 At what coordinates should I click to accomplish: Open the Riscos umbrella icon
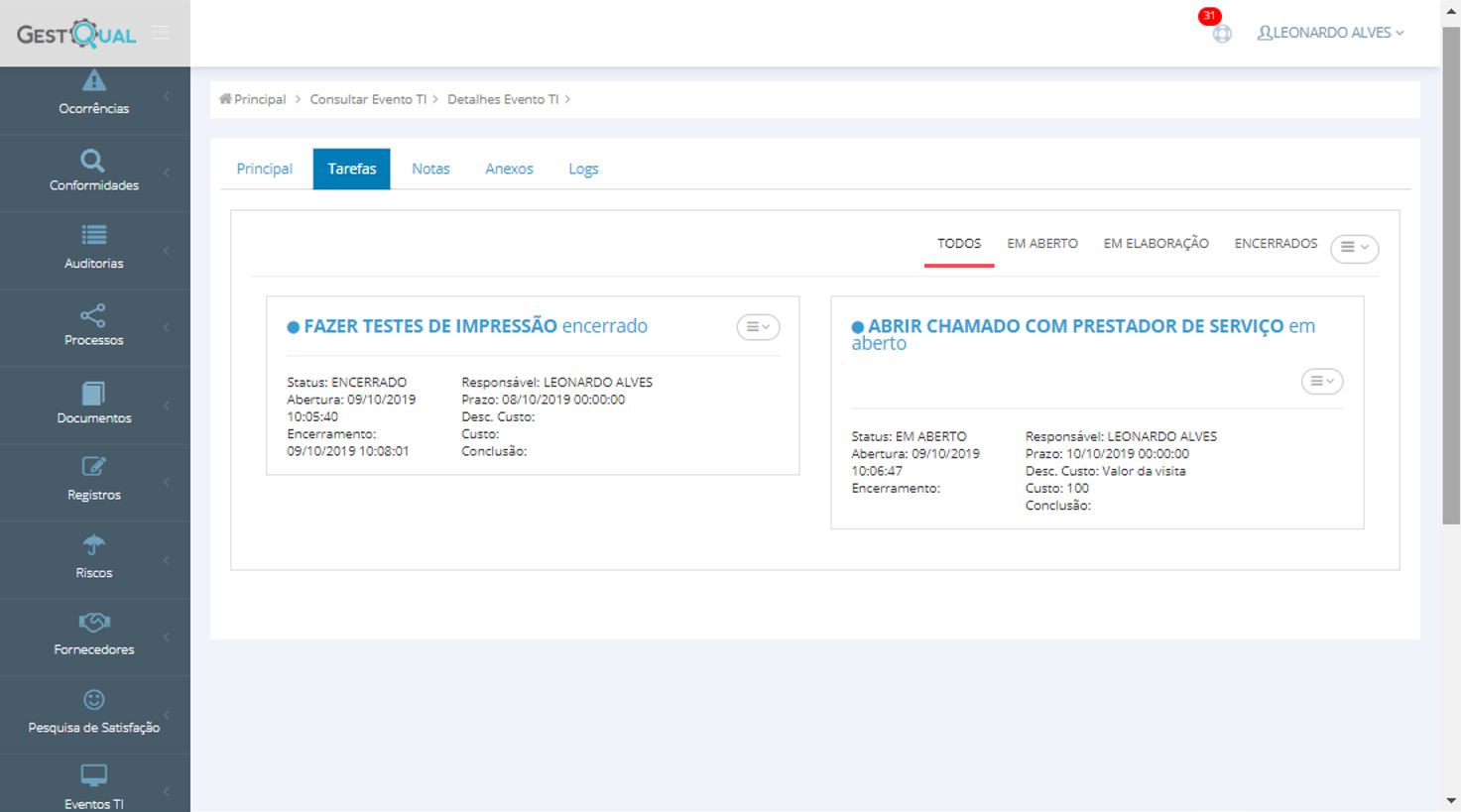(93, 544)
